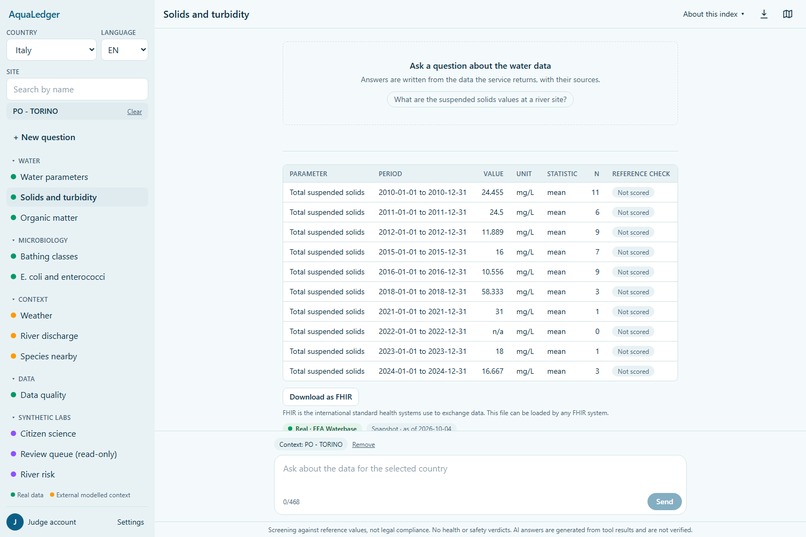Image resolution: width=806 pixels, height=537 pixels.
Task: Open Citizen science lab
Action: 77,434
